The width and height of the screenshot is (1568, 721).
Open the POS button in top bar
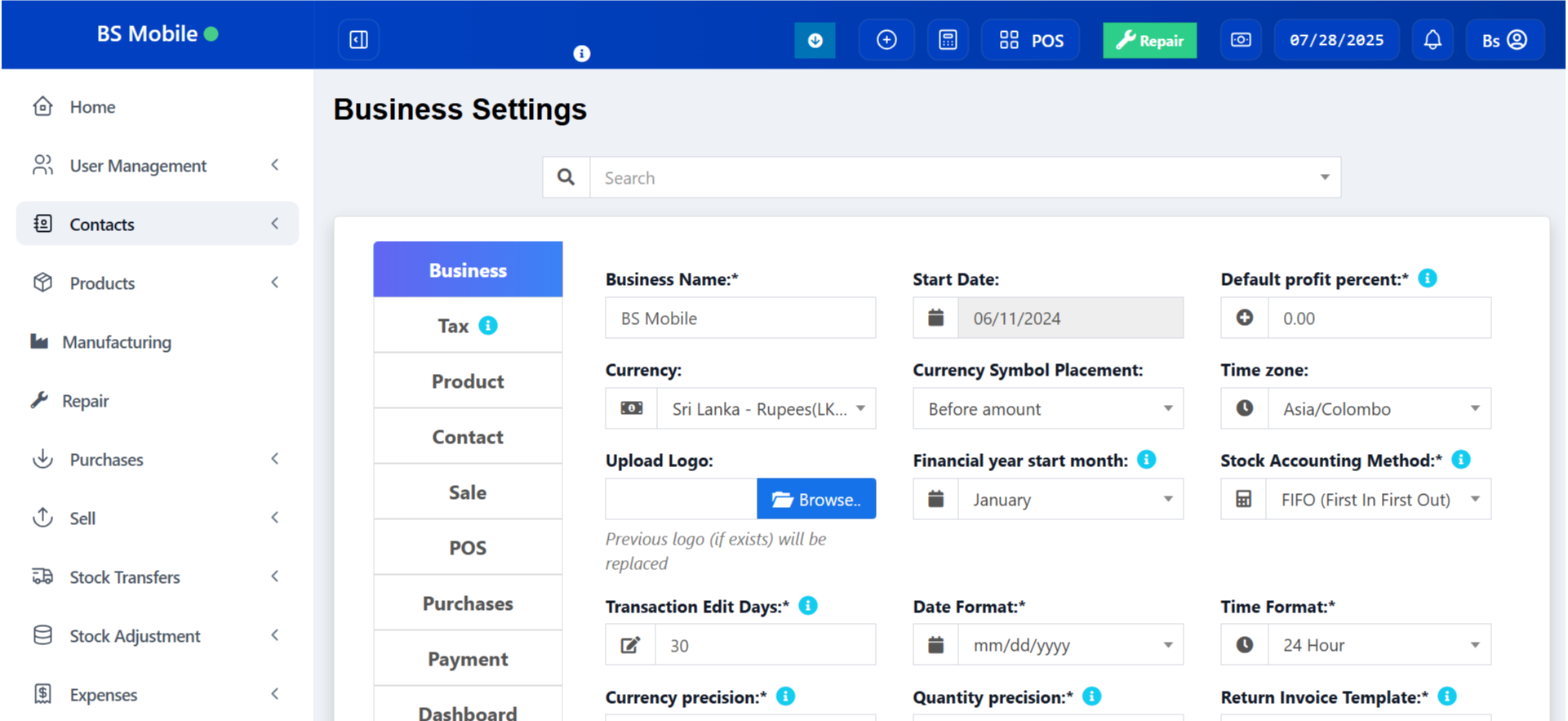(x=1031, y=40)
